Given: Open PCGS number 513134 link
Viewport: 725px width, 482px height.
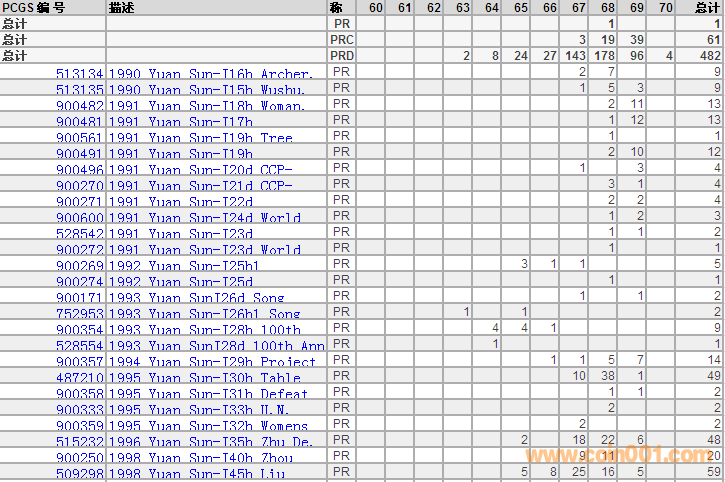Looking at the screenshot, I should click(79, 74).
